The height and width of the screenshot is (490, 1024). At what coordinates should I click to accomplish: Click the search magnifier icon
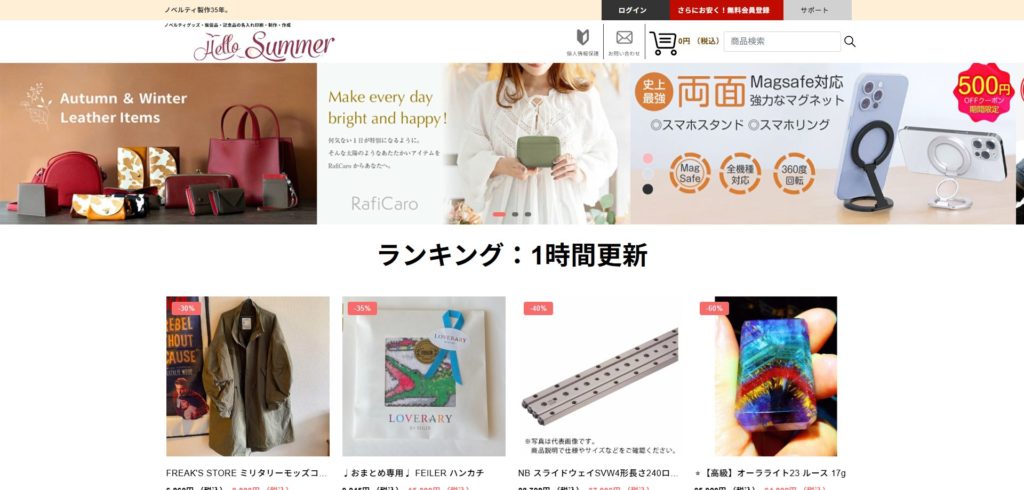point(850,41)
